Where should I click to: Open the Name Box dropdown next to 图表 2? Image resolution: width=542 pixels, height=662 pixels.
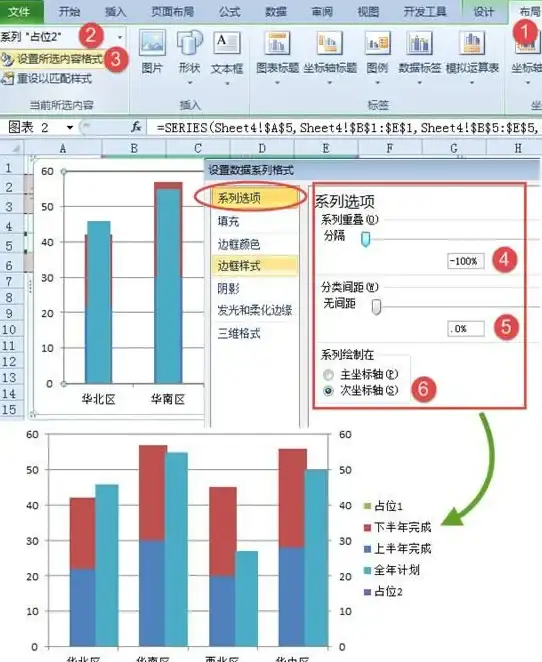click(x=70, y=127)
